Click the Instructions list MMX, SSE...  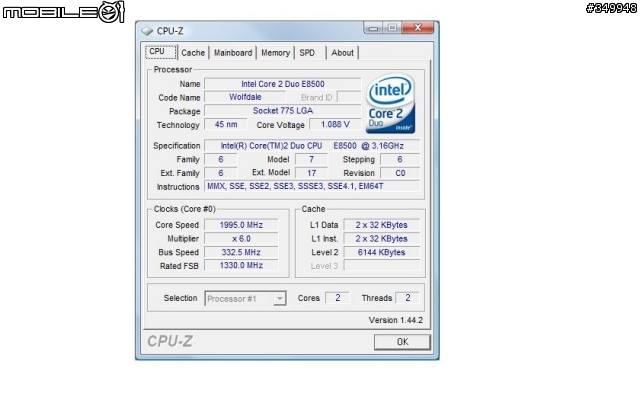coord(312,187)
